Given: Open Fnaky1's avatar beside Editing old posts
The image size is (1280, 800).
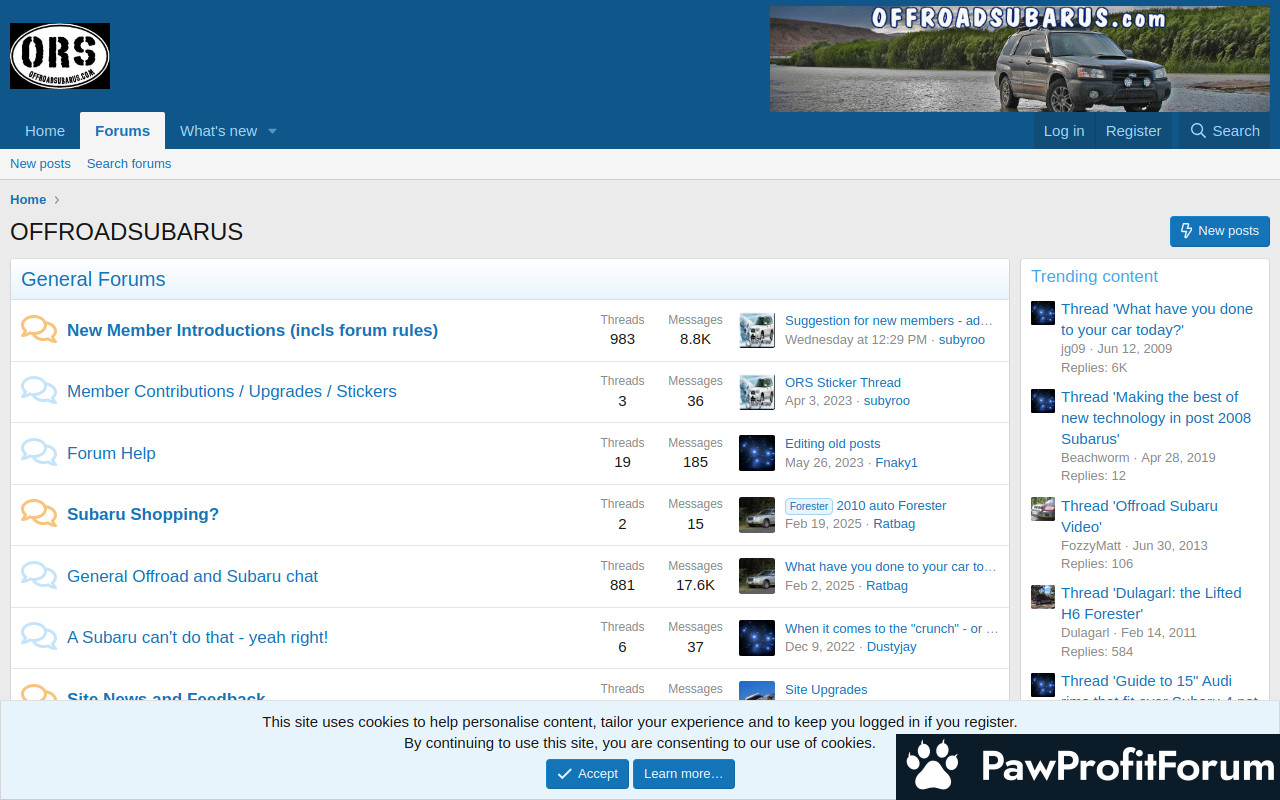Looking at the screenshot, I should tap(757, 453).
